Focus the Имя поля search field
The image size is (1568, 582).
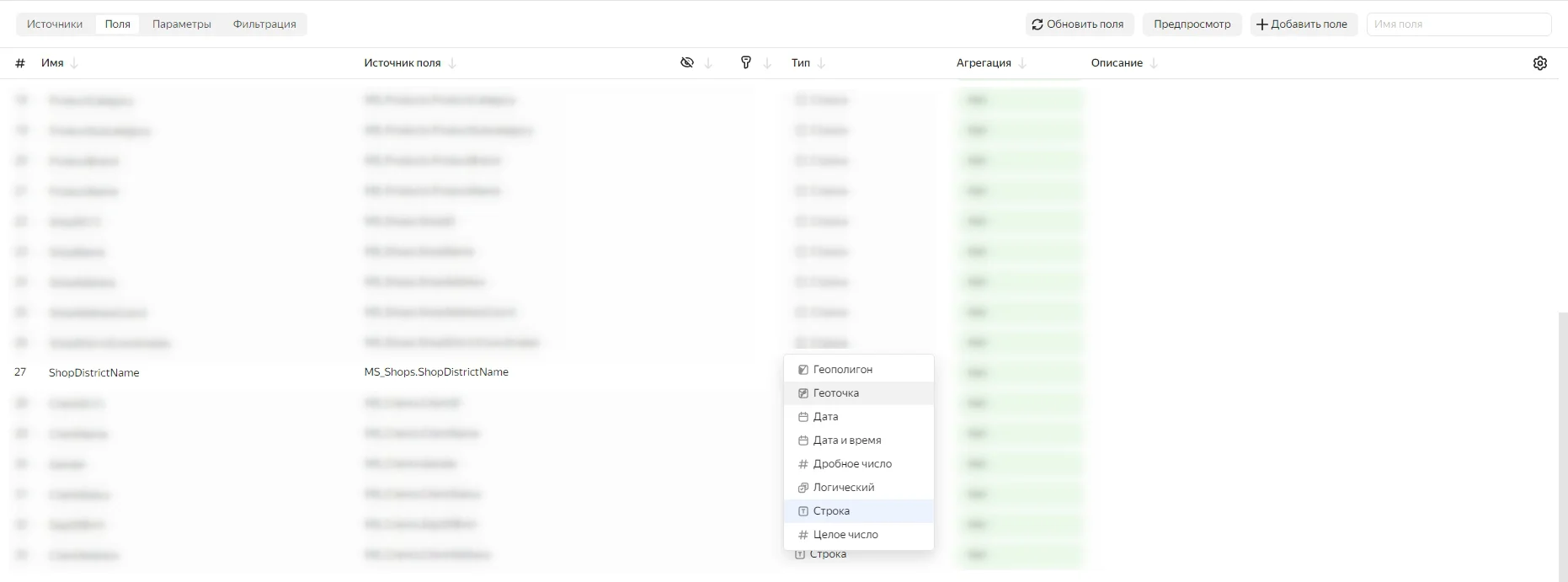[x=1458, y=24]
